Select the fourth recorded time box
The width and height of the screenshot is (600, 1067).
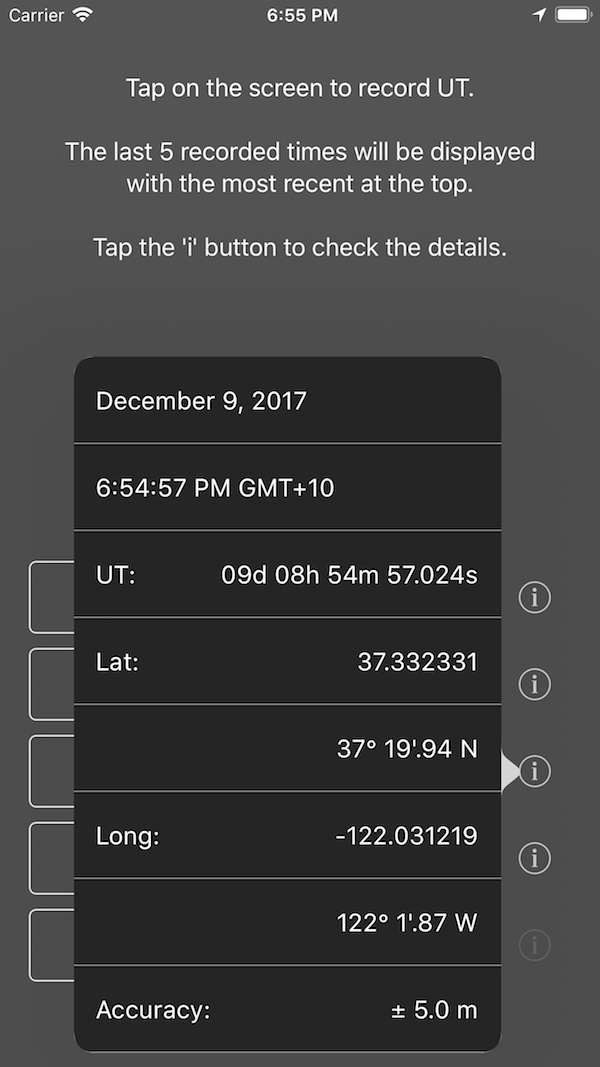pyautogui.click(x=51, y=858)
